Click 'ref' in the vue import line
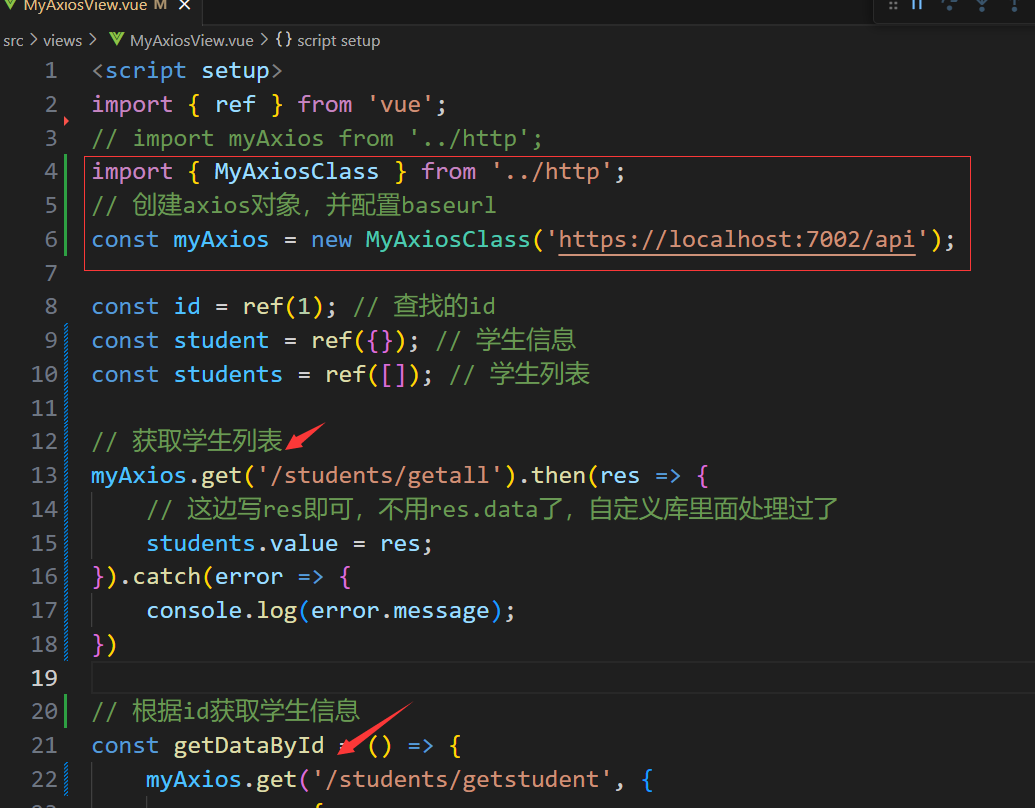The height and width of the screenshot is (808, 1035). (x=235, y=104)
